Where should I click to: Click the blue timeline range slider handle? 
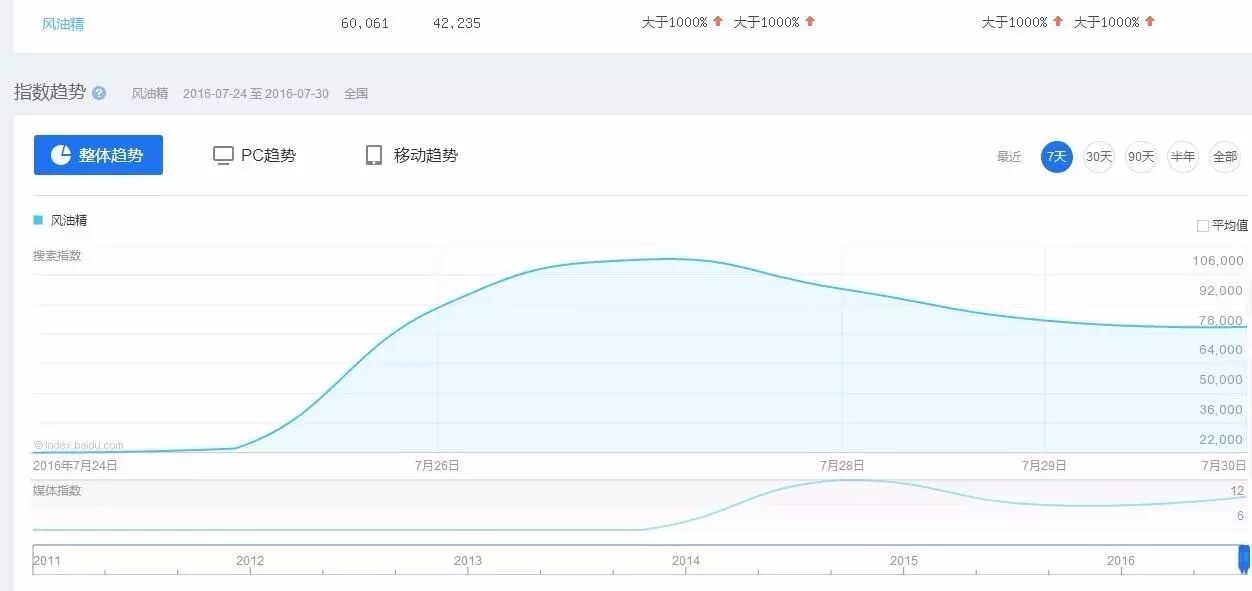[1244, 558]
